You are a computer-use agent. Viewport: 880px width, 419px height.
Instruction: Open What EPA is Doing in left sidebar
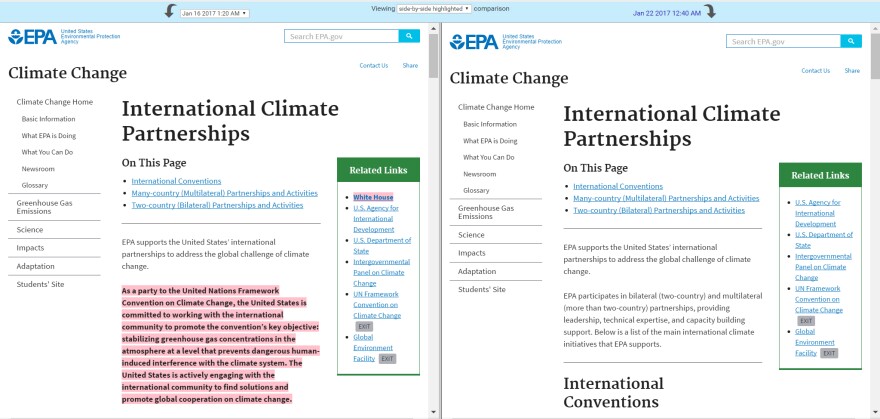click(x=49, y=136)
